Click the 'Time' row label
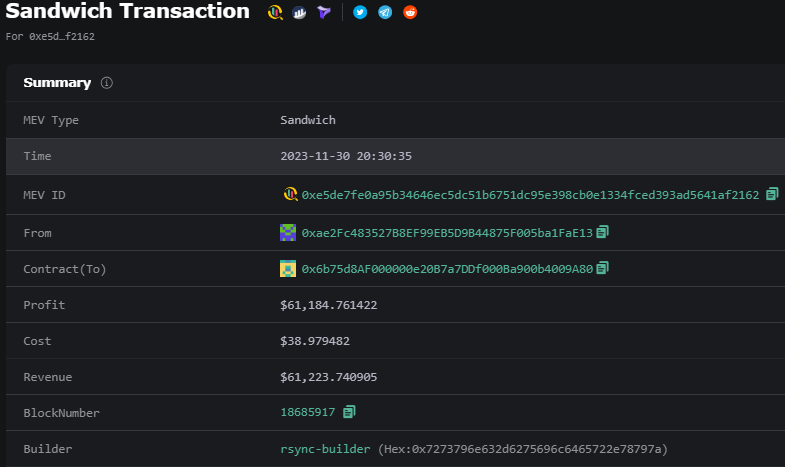This screenshot has height=467, width=785. (x=37, y=156)
